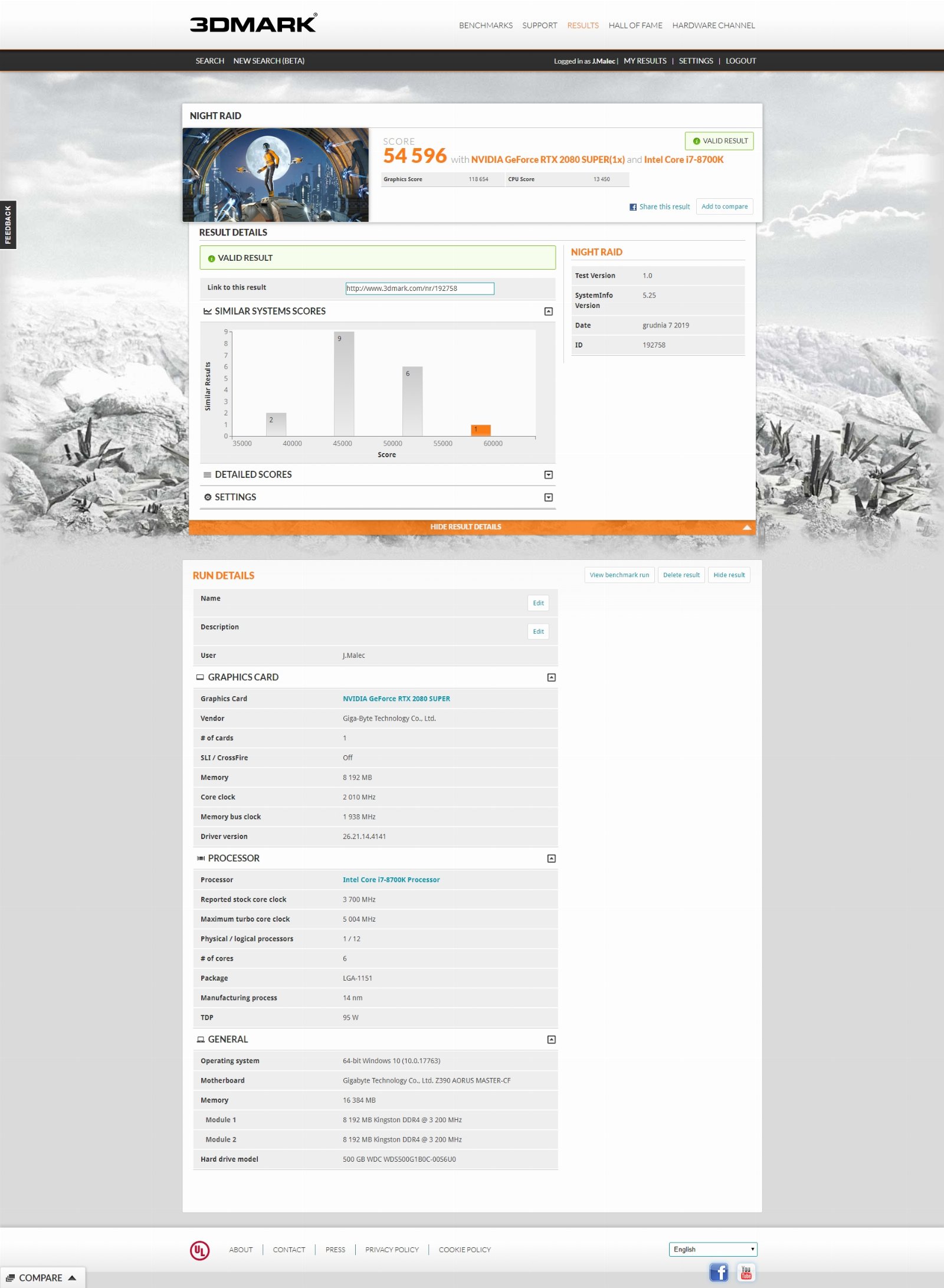Screen dimensions: 944x1288
Task: Click the driver version 26.21.14.4141
Action: tap(364, 837)
